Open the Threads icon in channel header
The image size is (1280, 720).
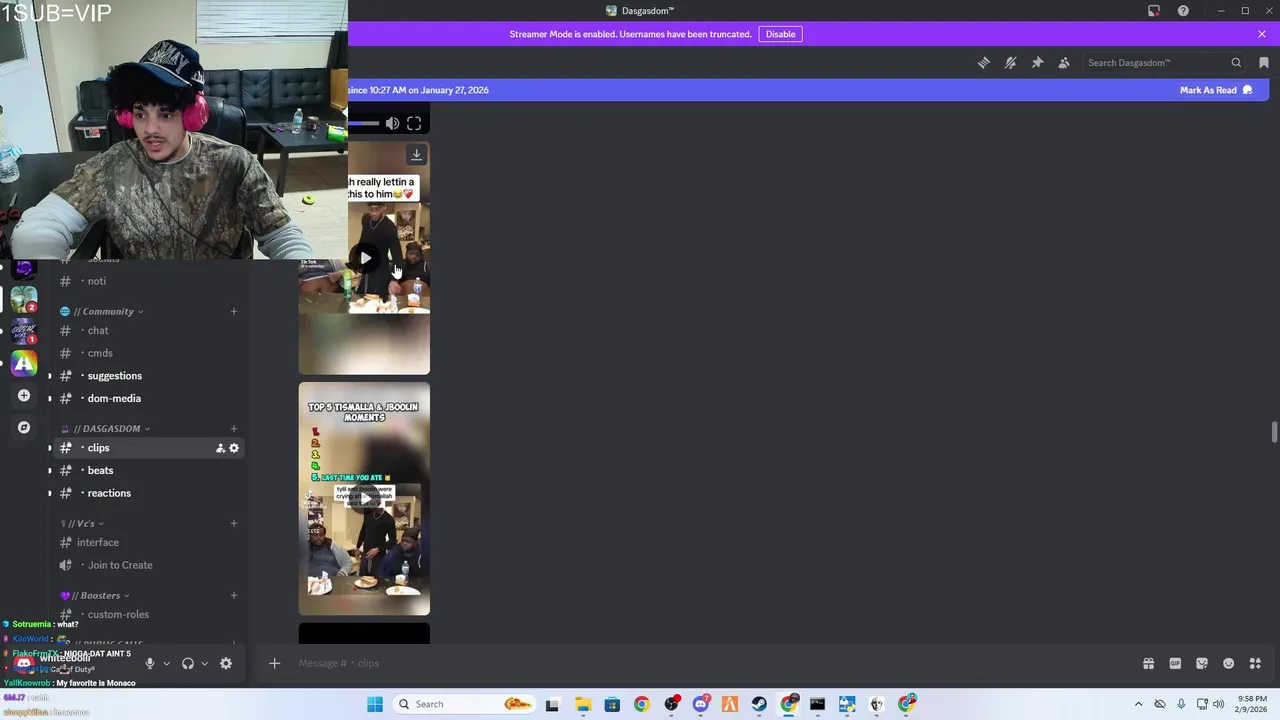click(x=984, y=63)
